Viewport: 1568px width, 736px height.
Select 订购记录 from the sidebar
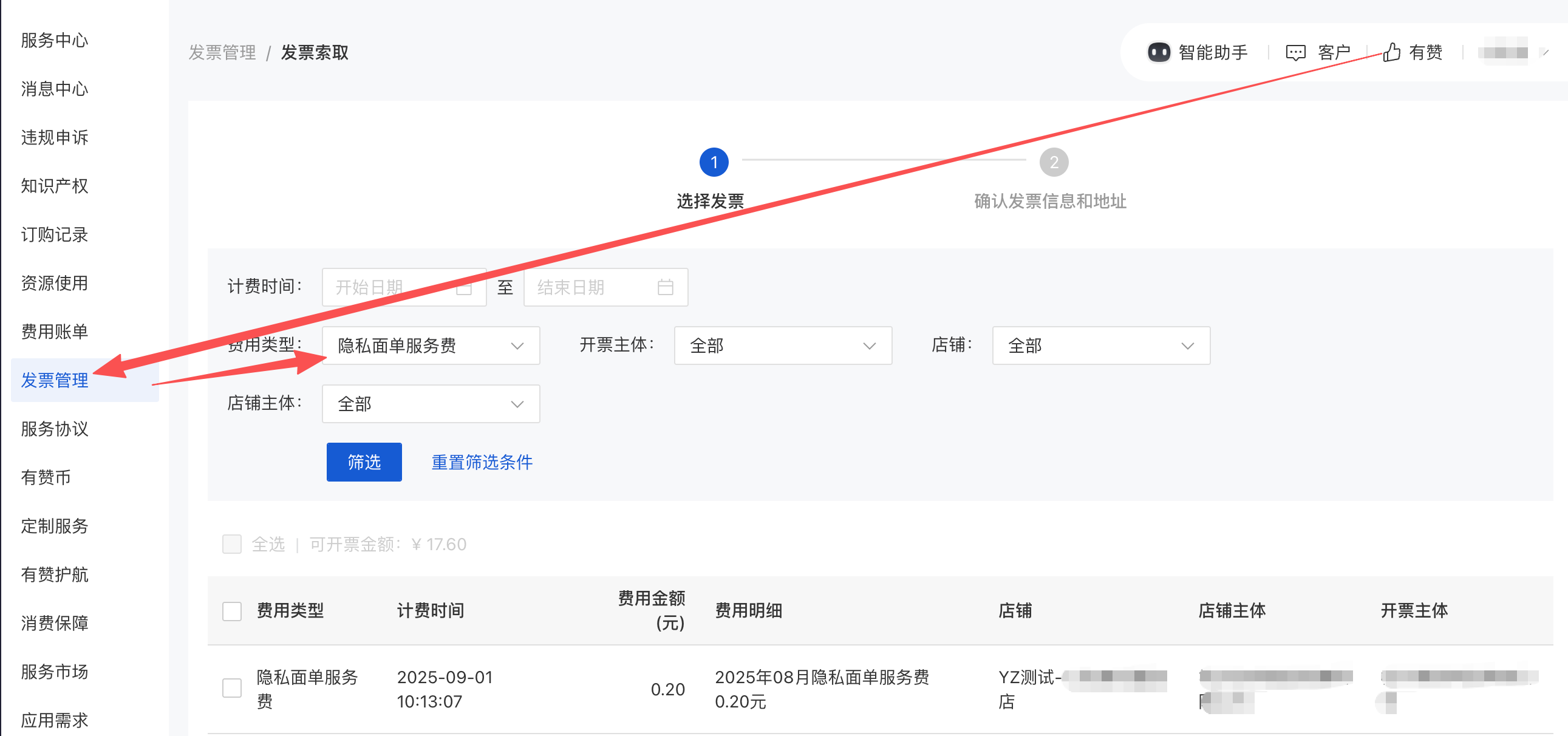coord(55,234)
